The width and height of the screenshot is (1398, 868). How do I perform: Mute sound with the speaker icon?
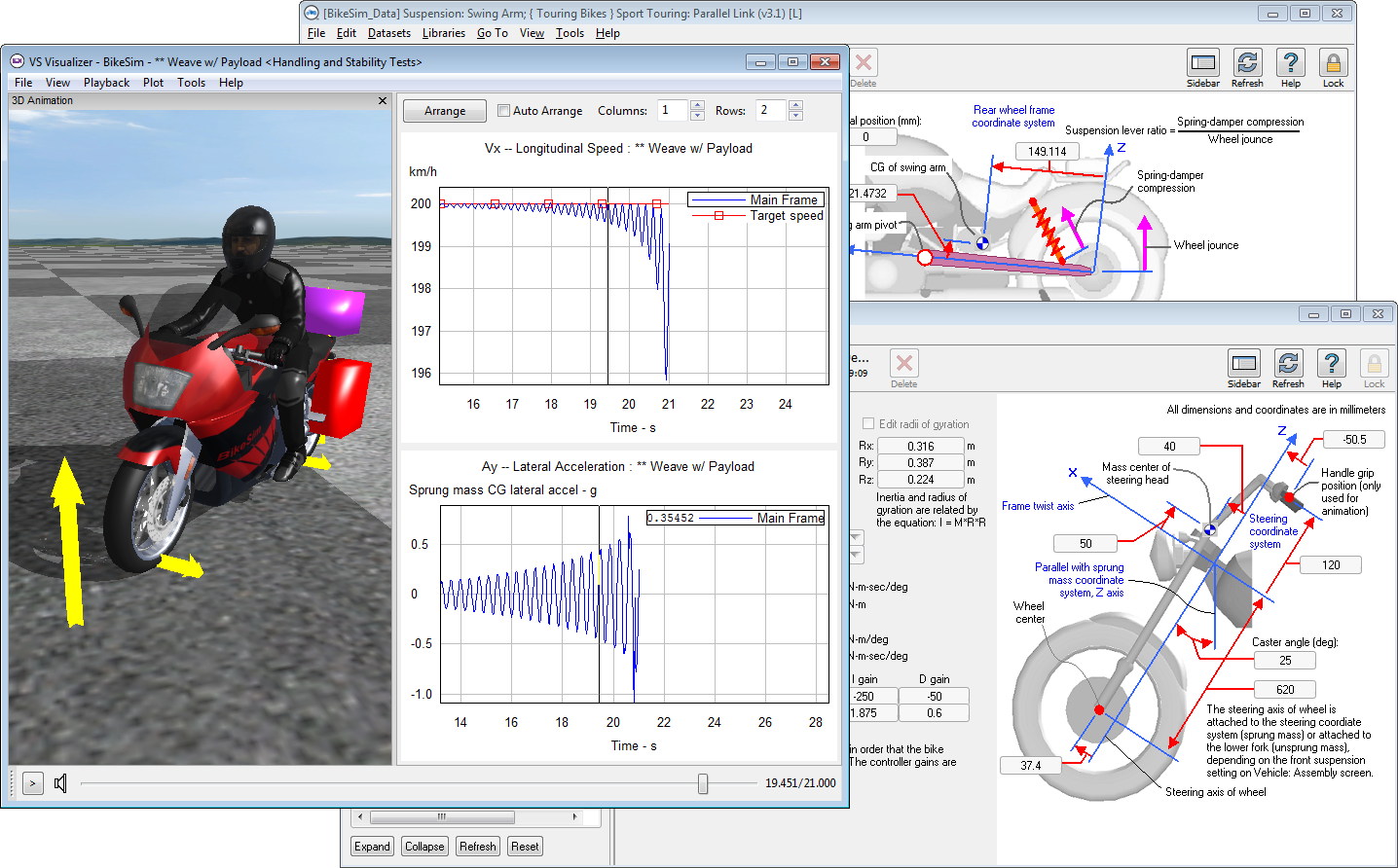[x=60, y=783]
